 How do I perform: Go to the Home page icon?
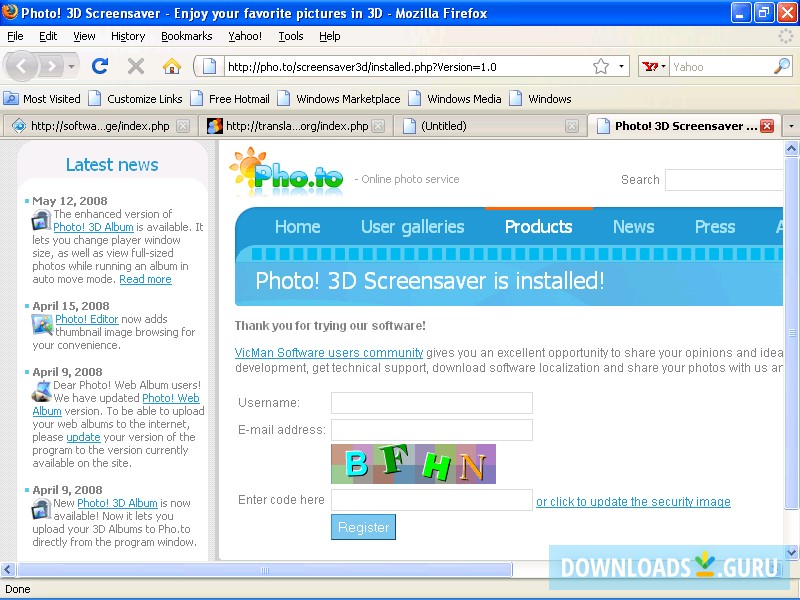pyautogui.click(x=172, y=66)
